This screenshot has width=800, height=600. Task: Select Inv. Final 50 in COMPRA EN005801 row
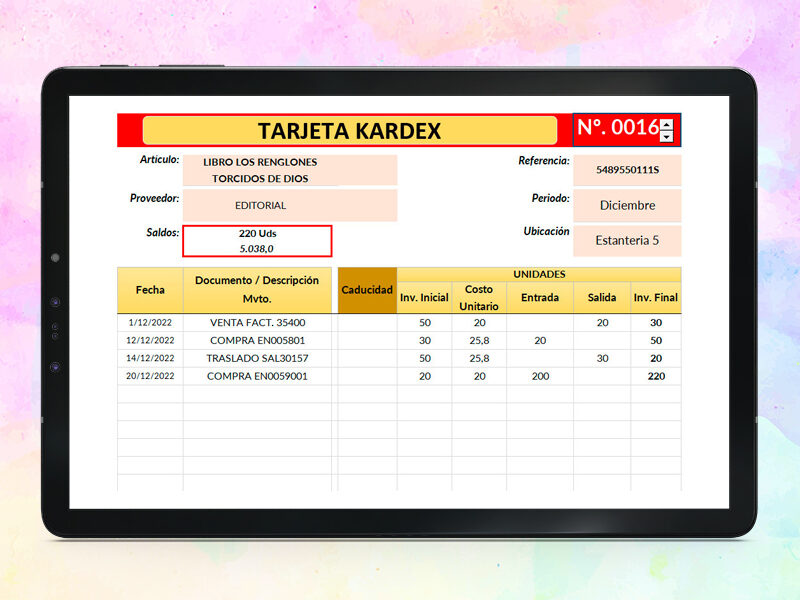656,340
